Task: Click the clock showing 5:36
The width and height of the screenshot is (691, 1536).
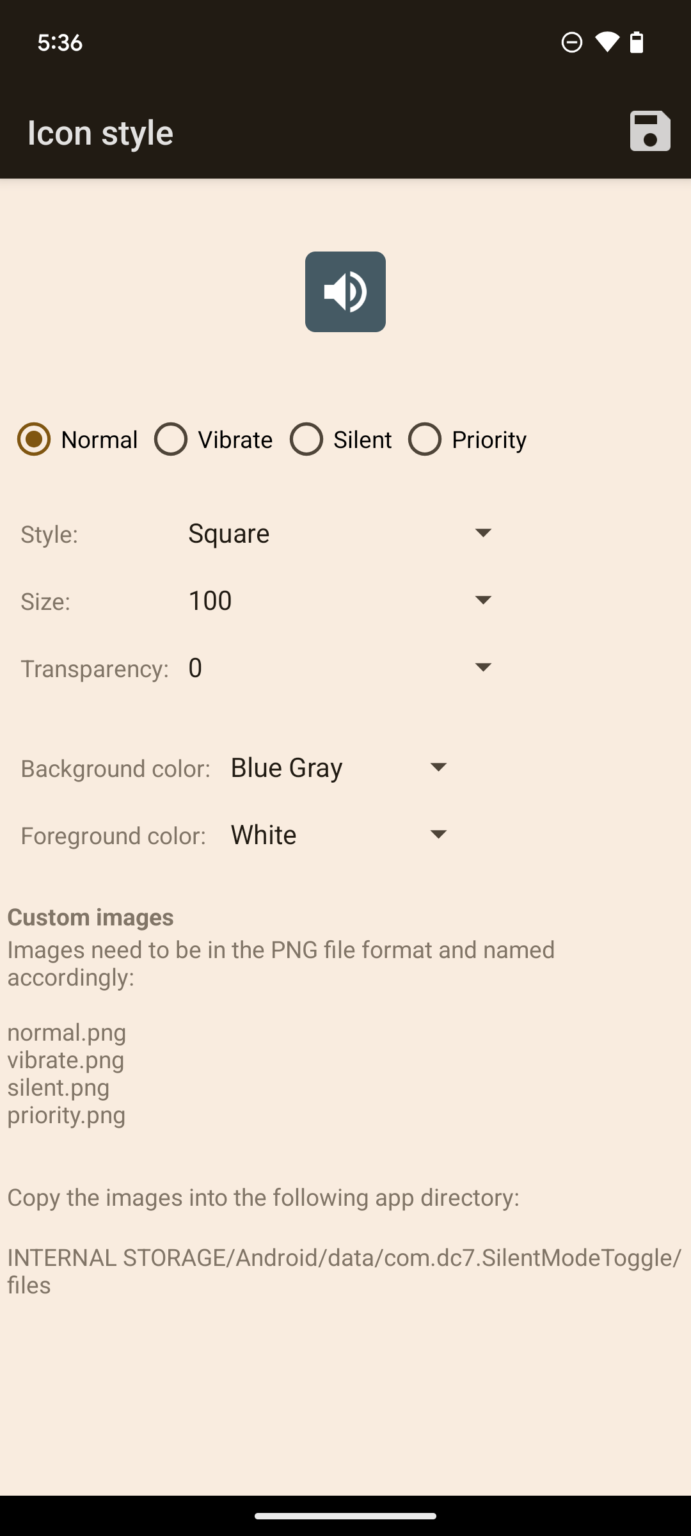Action: pyautogui.click(x=59, y=42)
